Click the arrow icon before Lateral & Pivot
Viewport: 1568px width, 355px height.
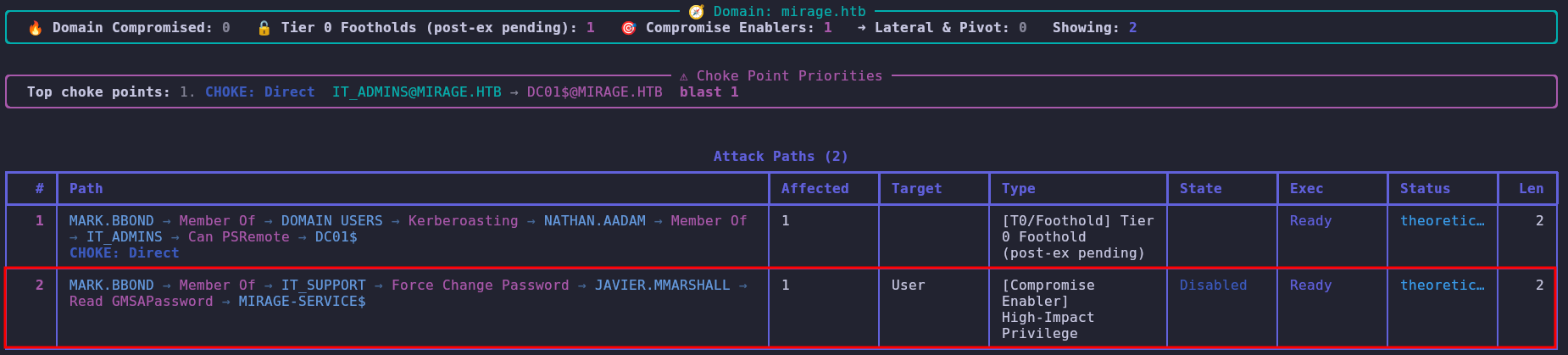(x=861, y=28)
